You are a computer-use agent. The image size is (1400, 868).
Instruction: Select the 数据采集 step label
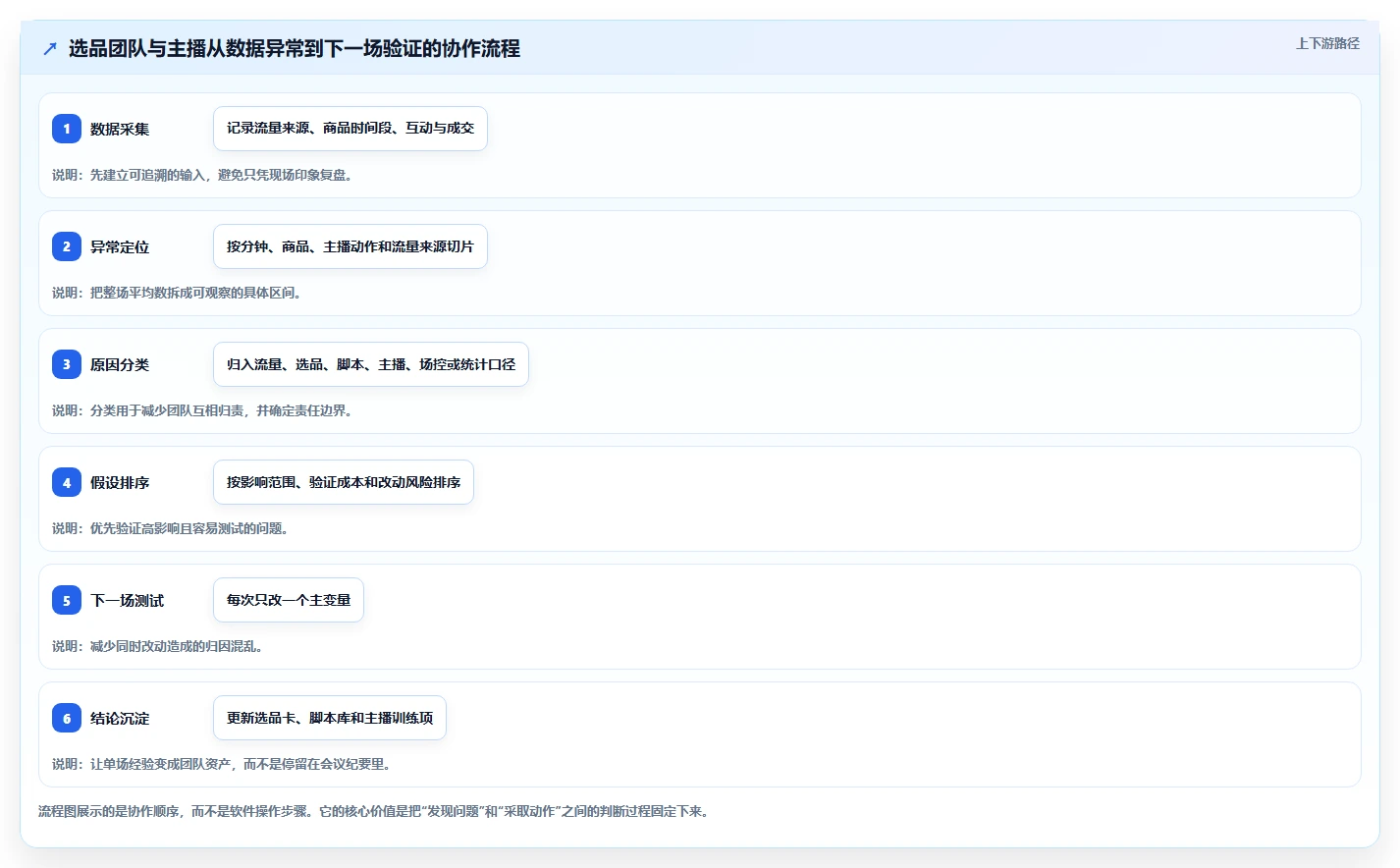pyautogui.click(x=120, y=129)
